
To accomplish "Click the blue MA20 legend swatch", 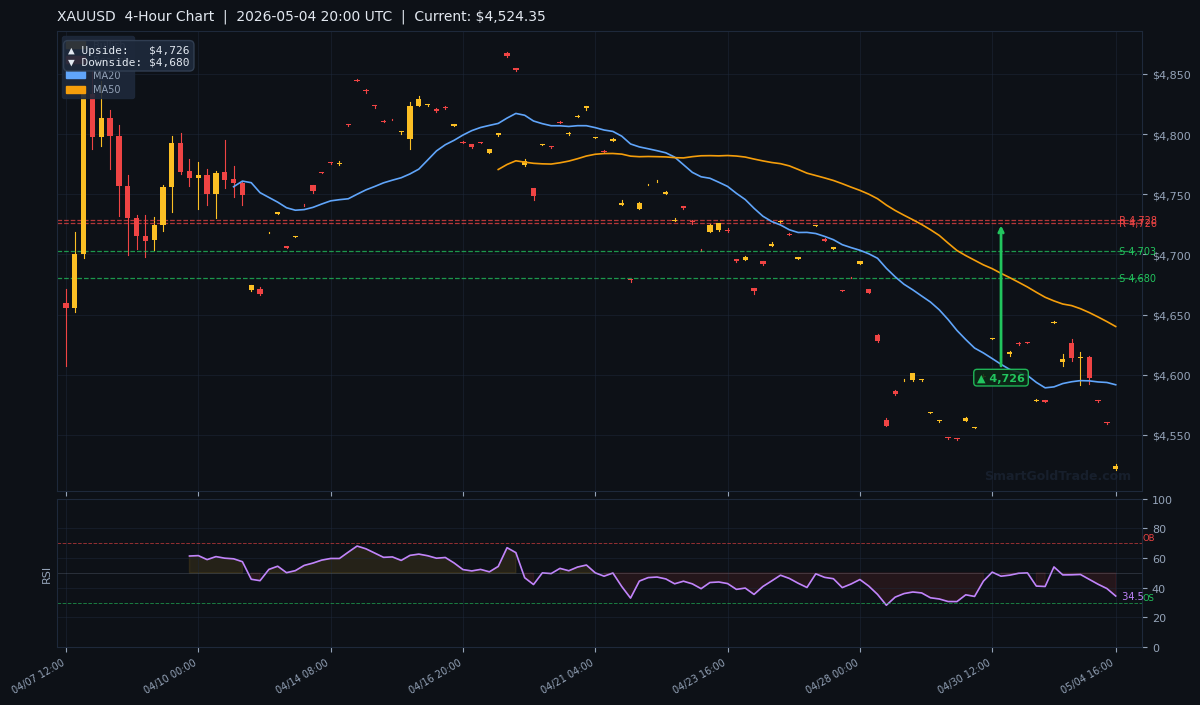I will coord(76,75).
